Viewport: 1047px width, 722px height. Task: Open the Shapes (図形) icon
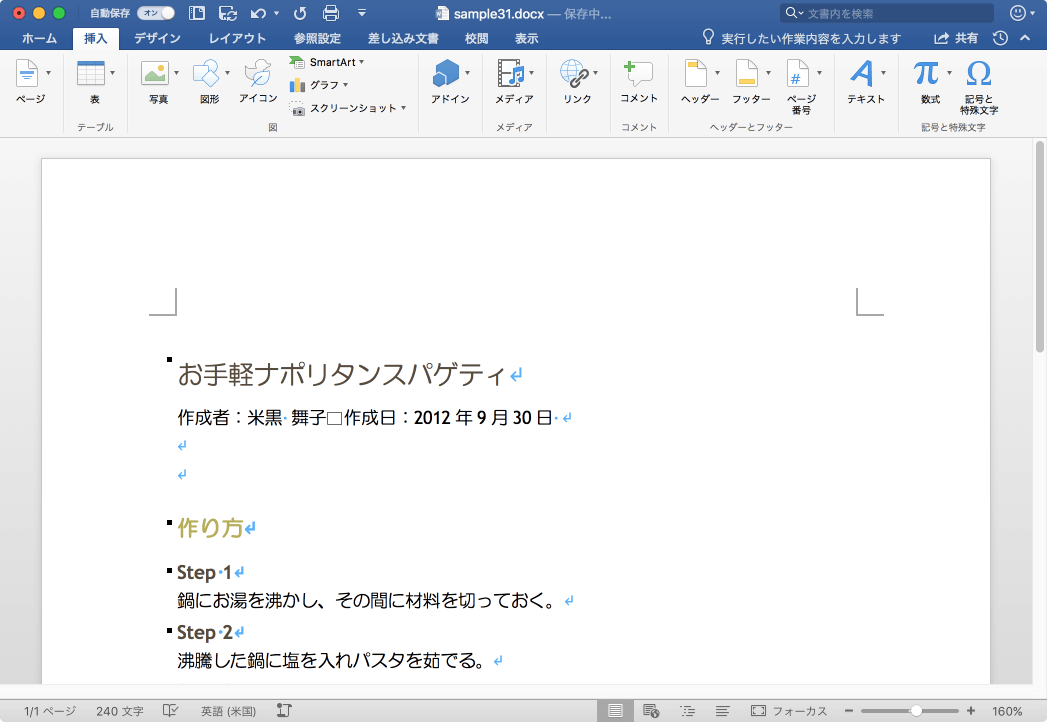(206, 74)
